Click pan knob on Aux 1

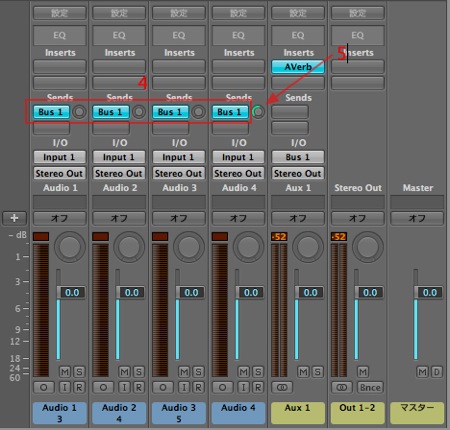(308, 247)
